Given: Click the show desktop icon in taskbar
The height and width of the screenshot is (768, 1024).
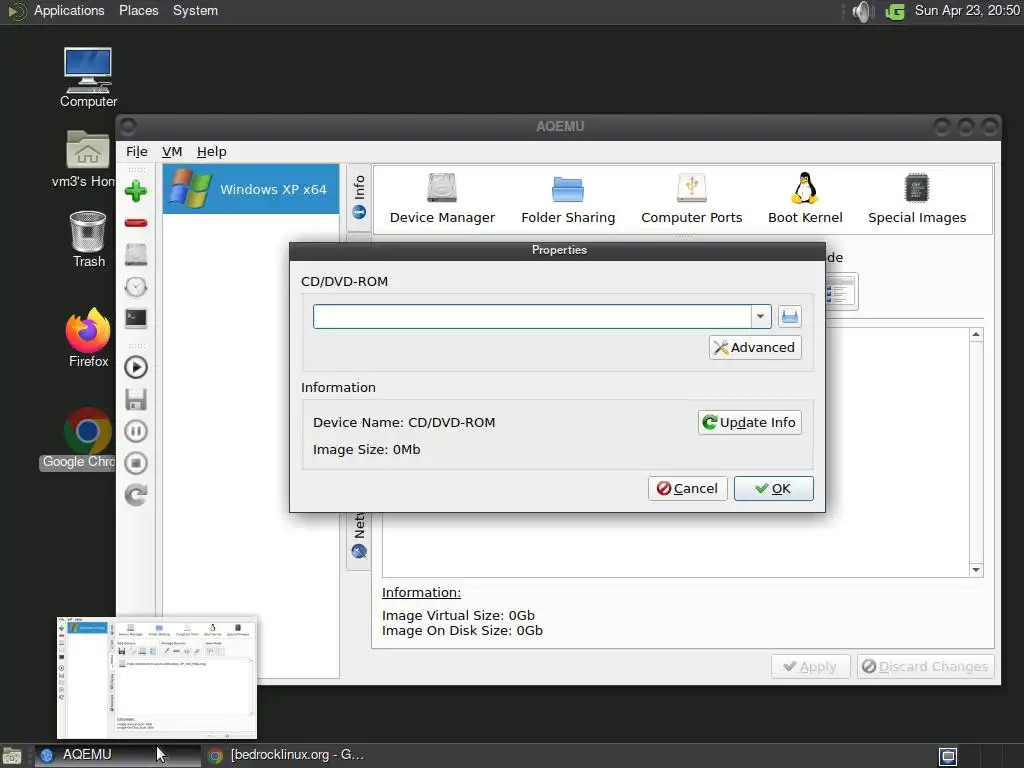Looking at the screenshot, I should [x=12, y=756].
